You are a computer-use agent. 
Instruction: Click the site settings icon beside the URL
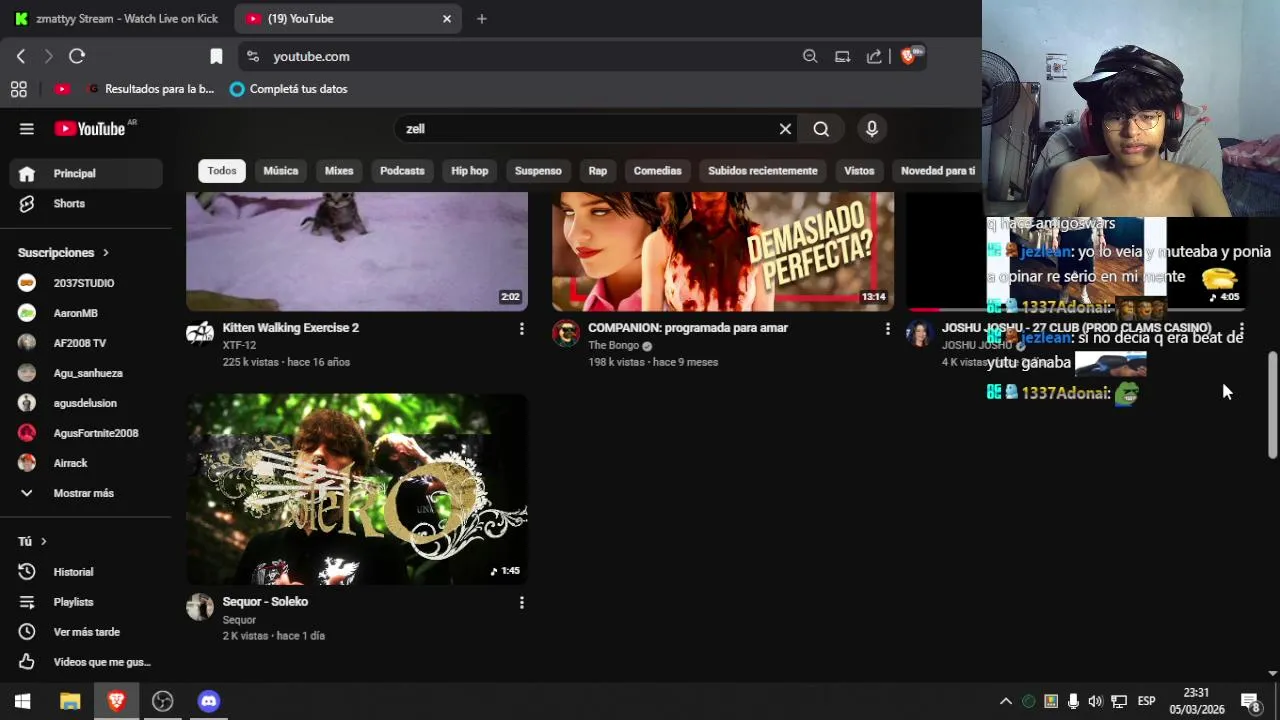pos(252,57)
